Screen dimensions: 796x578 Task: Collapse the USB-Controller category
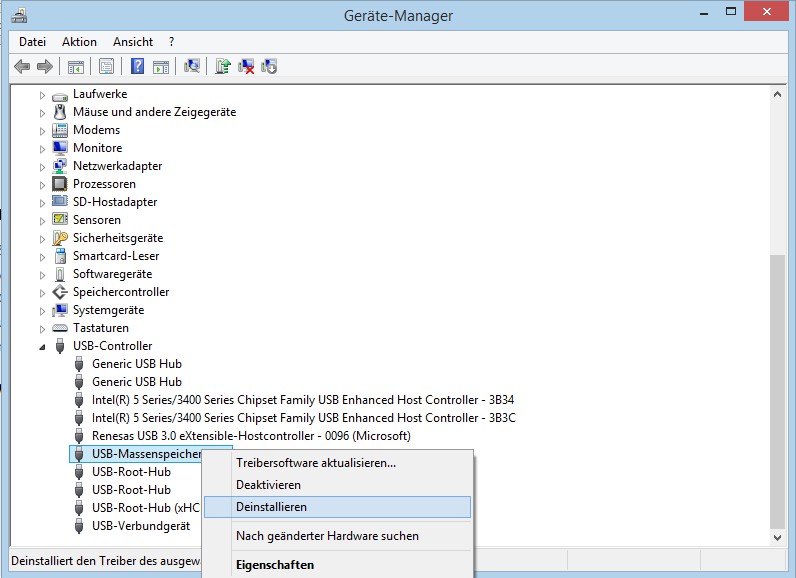point(43,346)
